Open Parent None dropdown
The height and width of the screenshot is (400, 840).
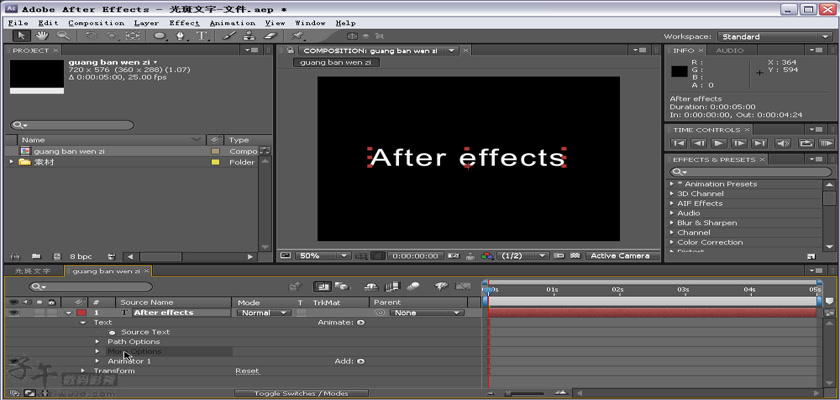(x=426, y=313)
